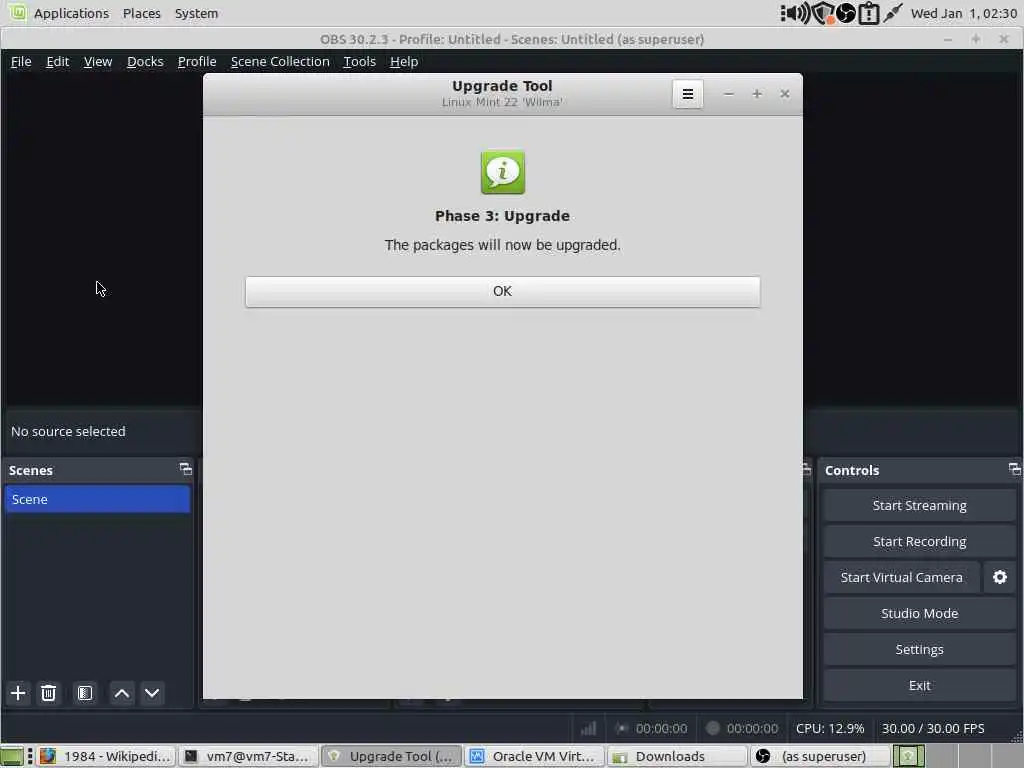This screenshot has width=1024, height=768.
Task: Select the Scene item in the Scenes list
Action: click(x=97, y=499)
